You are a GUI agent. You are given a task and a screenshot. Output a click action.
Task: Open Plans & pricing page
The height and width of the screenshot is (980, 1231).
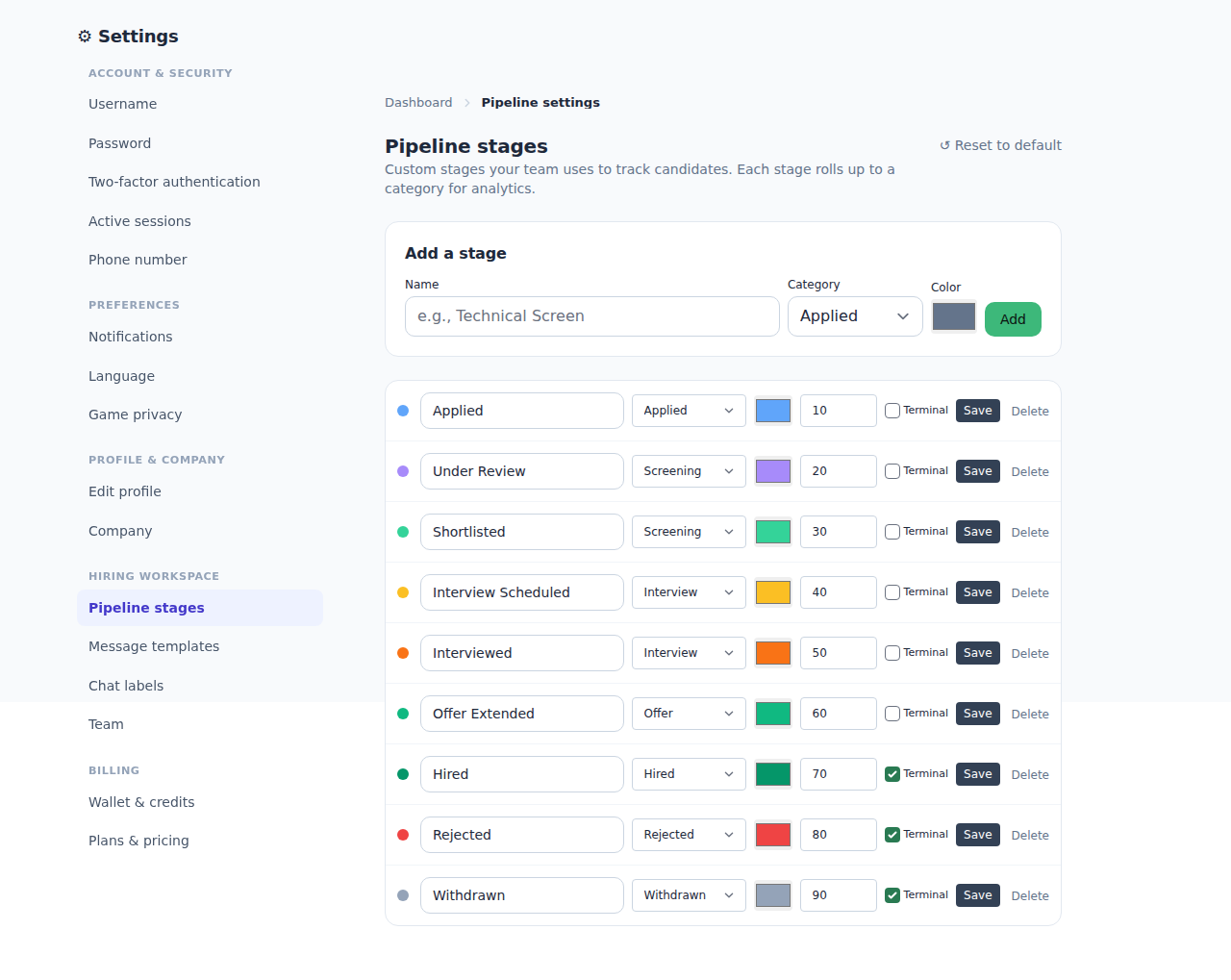(x=200, y=841)
